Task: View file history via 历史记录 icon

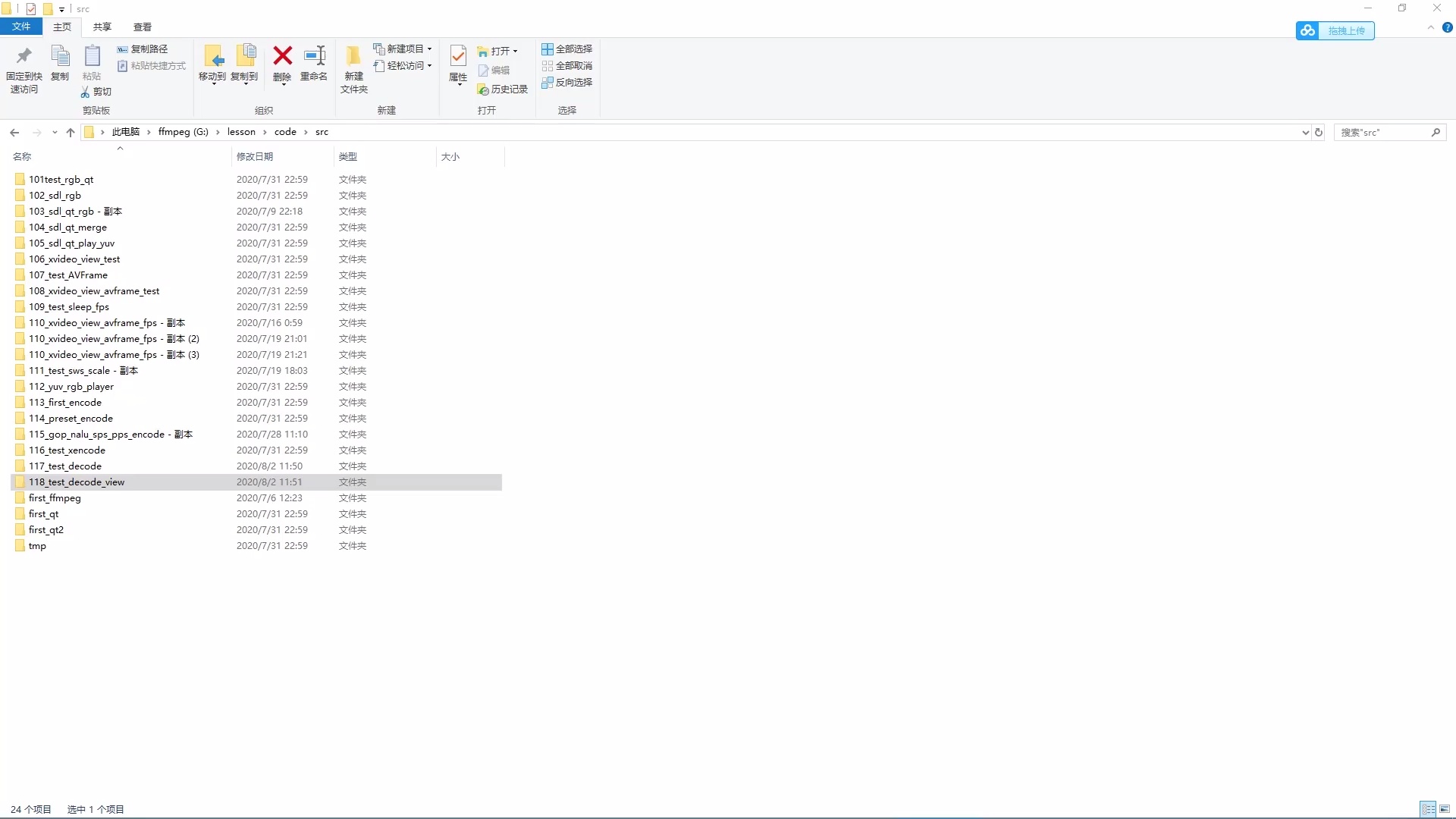Action: click(503, 89)
